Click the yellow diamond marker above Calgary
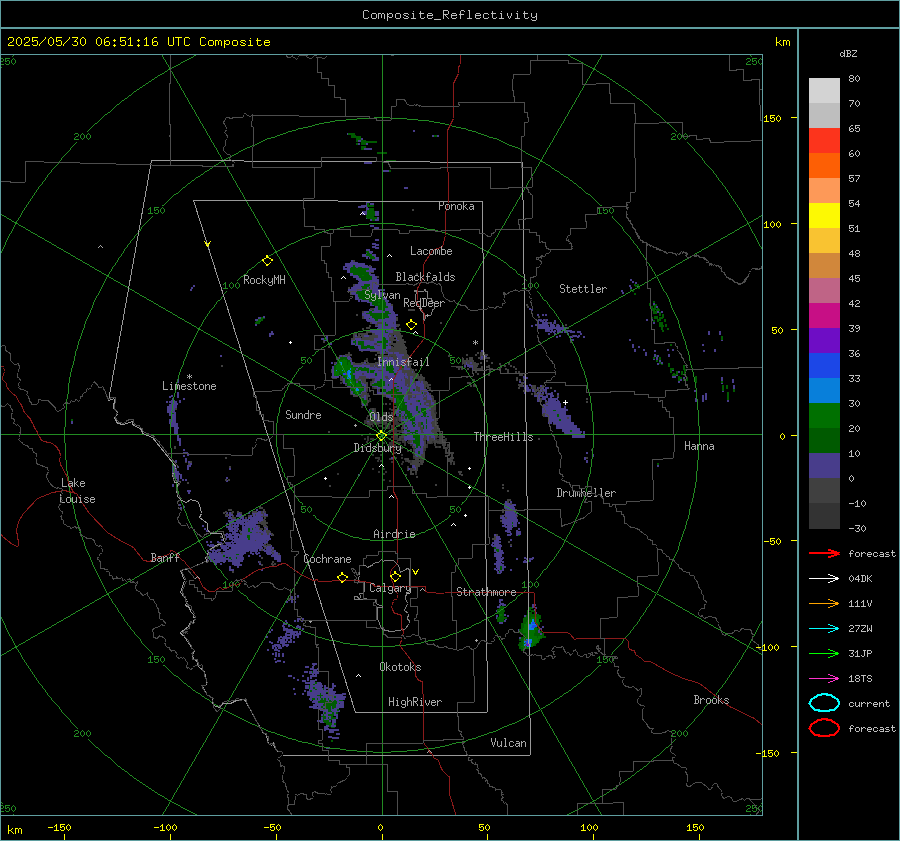900x841 pixels. pyautogui.click(x=395, y=576)
